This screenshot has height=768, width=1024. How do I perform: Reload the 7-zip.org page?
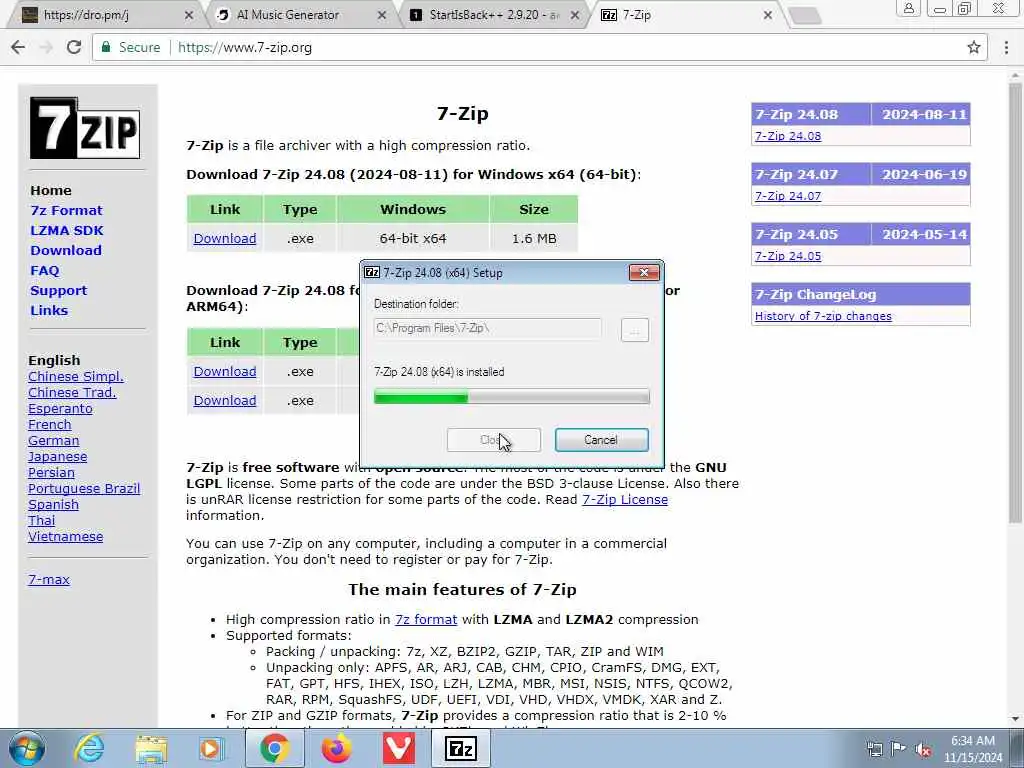coord(74,47)
